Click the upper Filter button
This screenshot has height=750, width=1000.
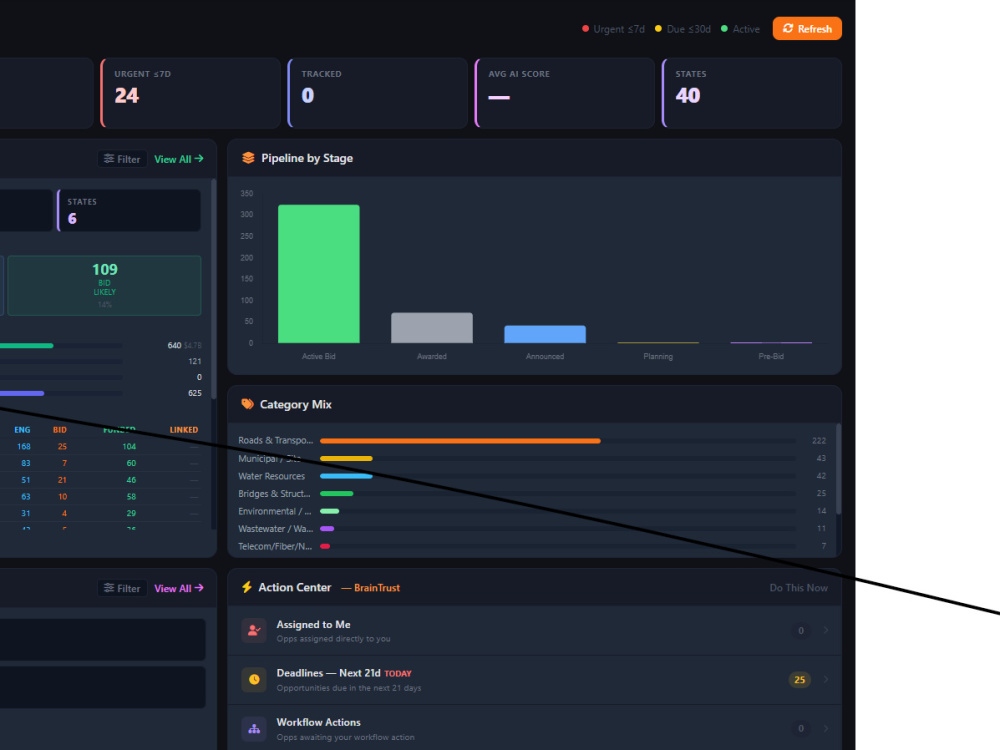122,159
